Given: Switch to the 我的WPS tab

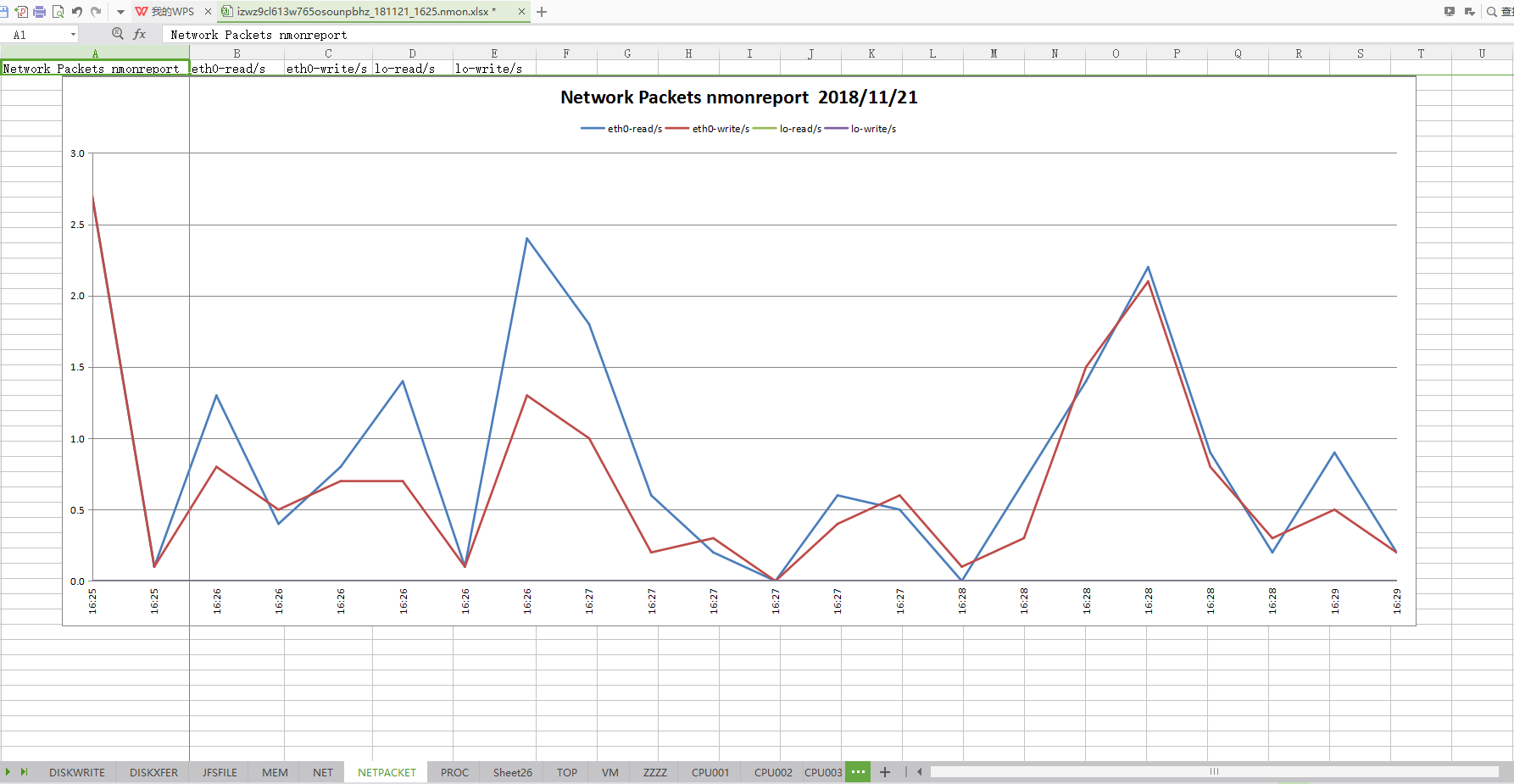Looking at the screenshot, I should point(165,12).
